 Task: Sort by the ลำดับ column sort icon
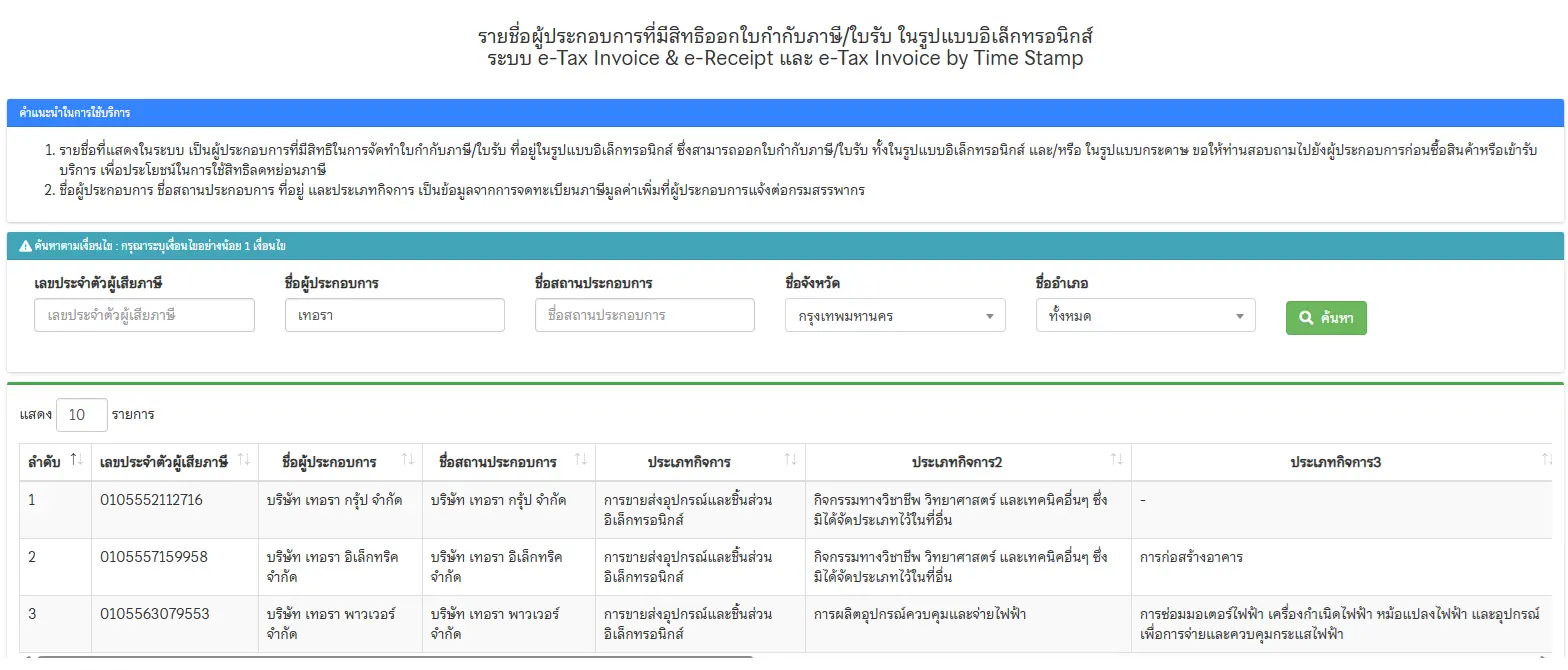click(76, 461)
